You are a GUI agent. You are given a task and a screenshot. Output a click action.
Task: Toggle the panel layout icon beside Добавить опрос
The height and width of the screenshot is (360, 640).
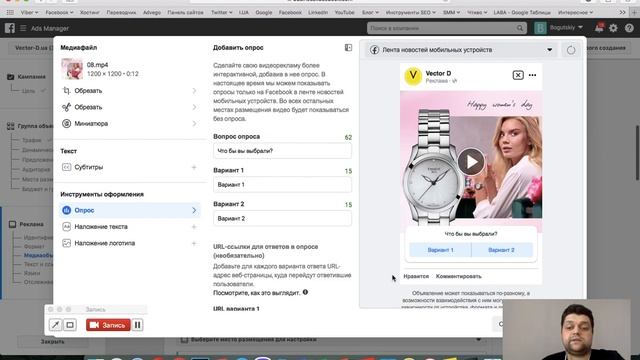pyautogui.click(x=348, y=48)
